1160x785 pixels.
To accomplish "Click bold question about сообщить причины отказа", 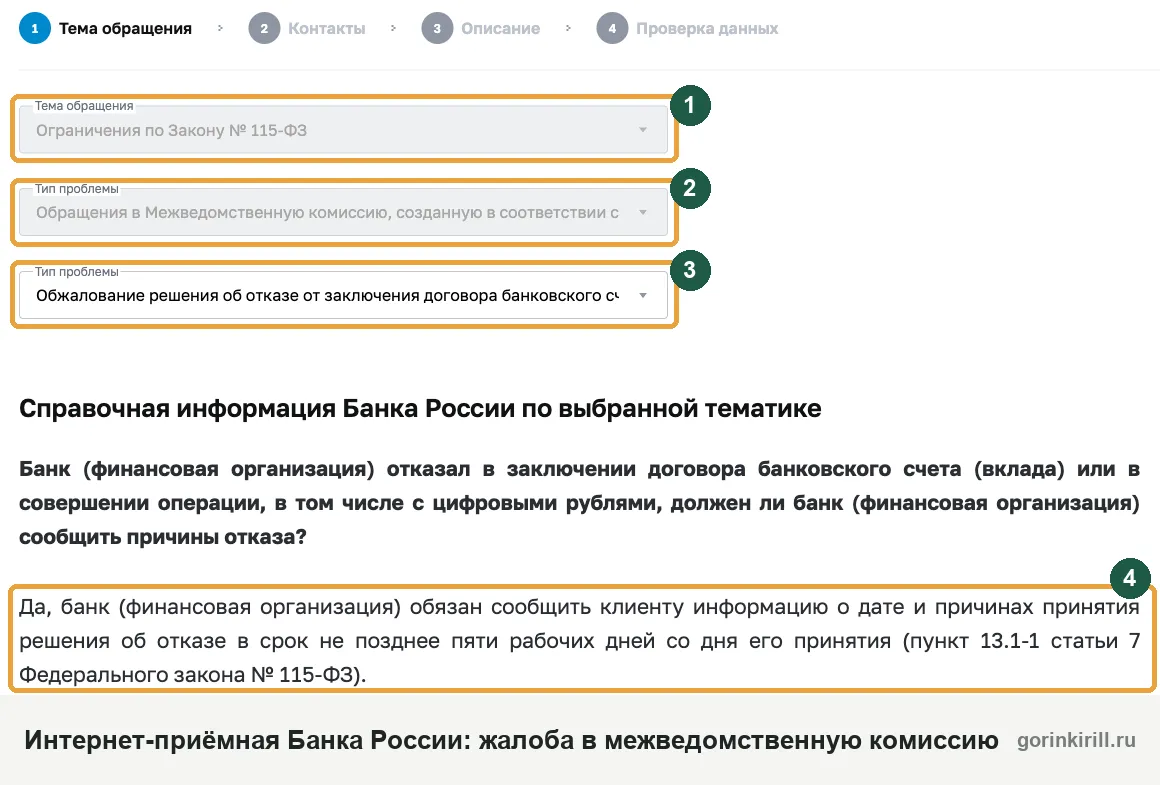I will 579,503.
